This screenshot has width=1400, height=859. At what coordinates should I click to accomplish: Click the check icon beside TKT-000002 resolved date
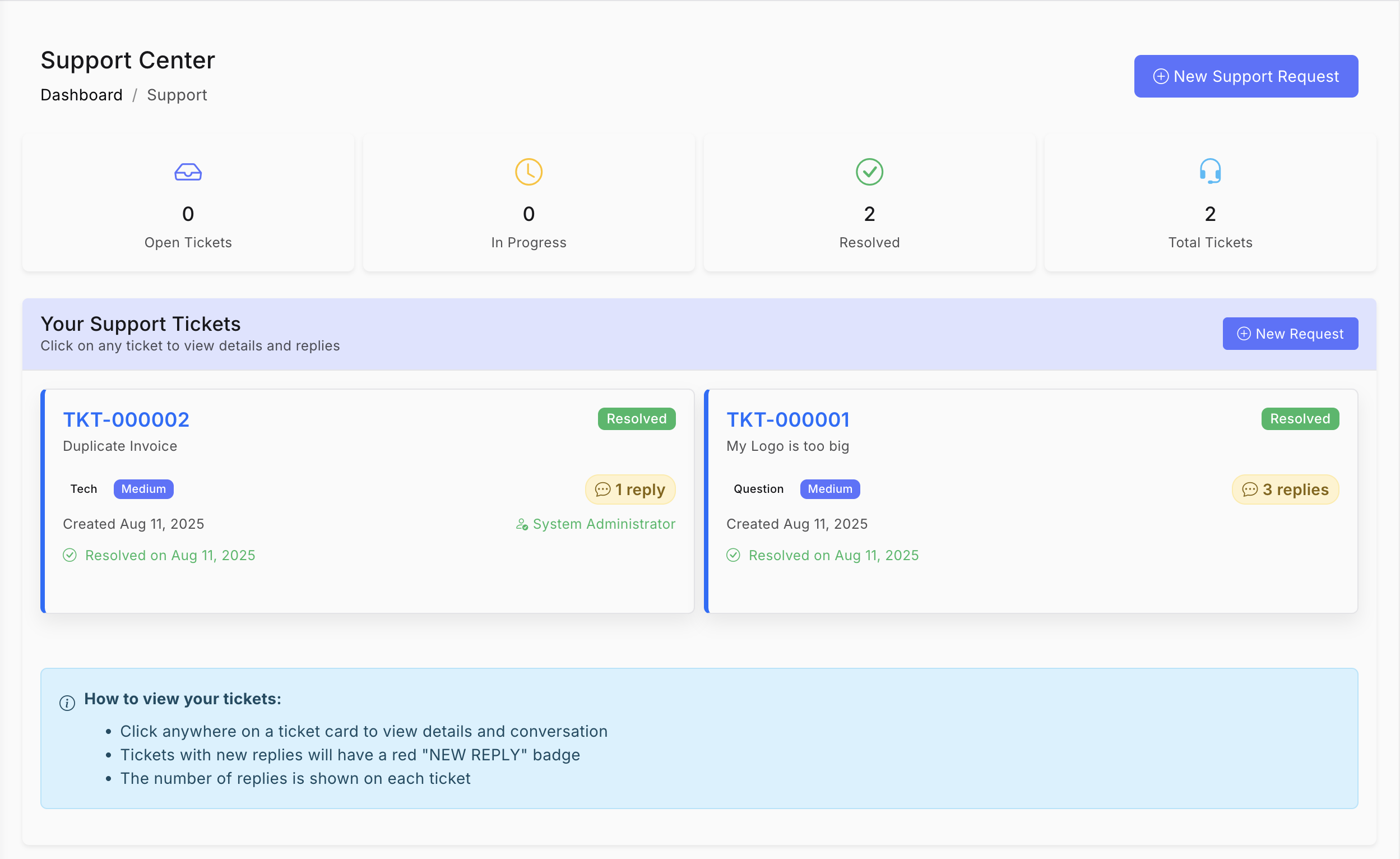click(x=70, y=556)
